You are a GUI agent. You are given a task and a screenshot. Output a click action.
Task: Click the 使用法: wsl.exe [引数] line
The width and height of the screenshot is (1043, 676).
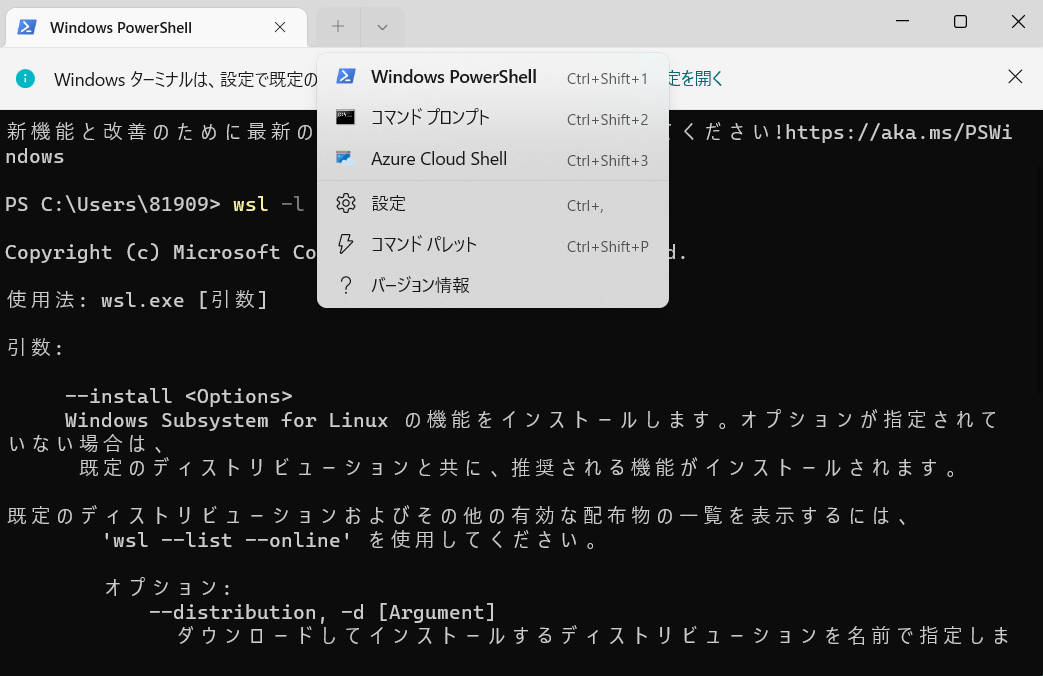[x=137, y=299]
